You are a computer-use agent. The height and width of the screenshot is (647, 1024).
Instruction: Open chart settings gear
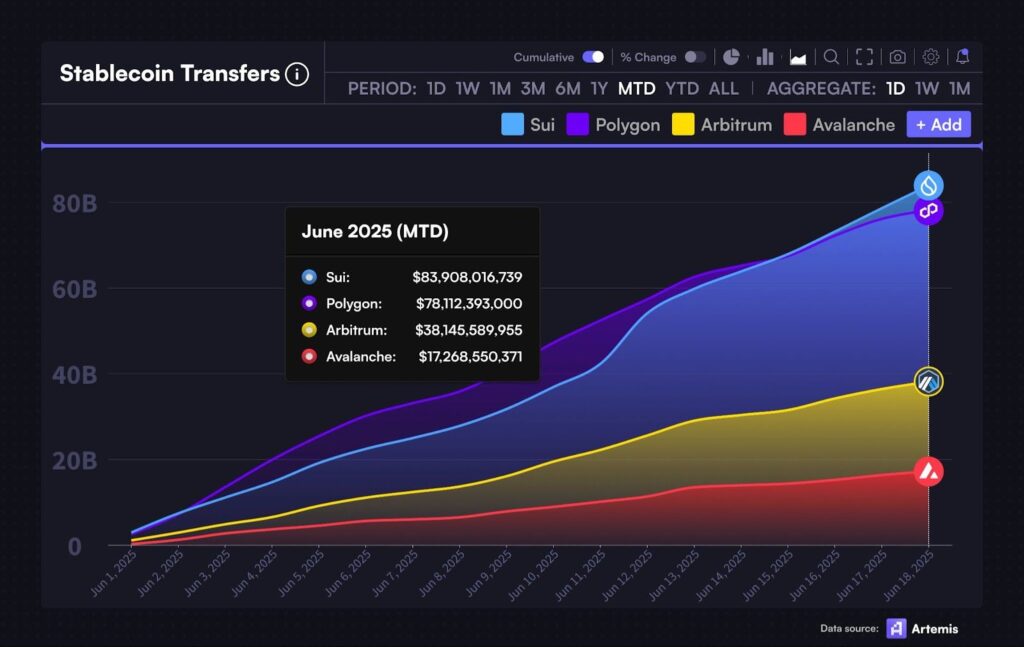click(x=931, y=57)
